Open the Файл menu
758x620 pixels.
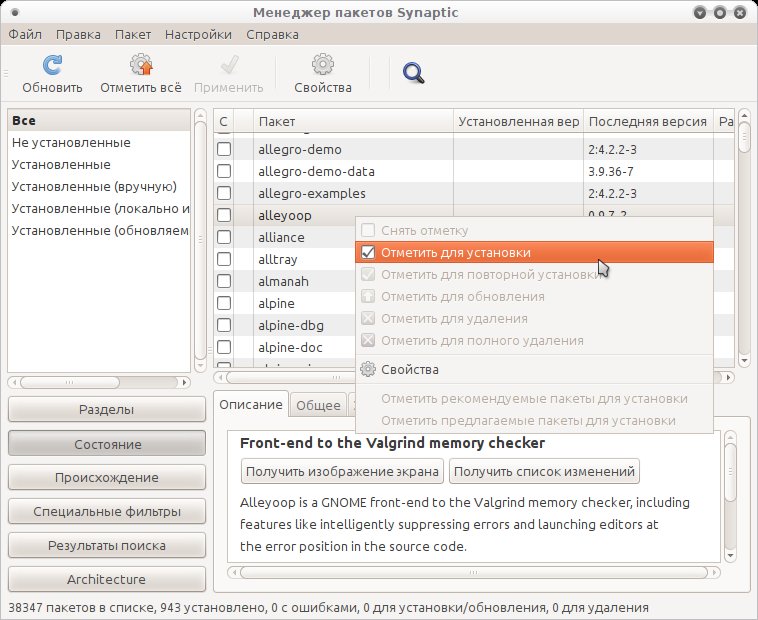pyautogui.click(x=25, y=35)
